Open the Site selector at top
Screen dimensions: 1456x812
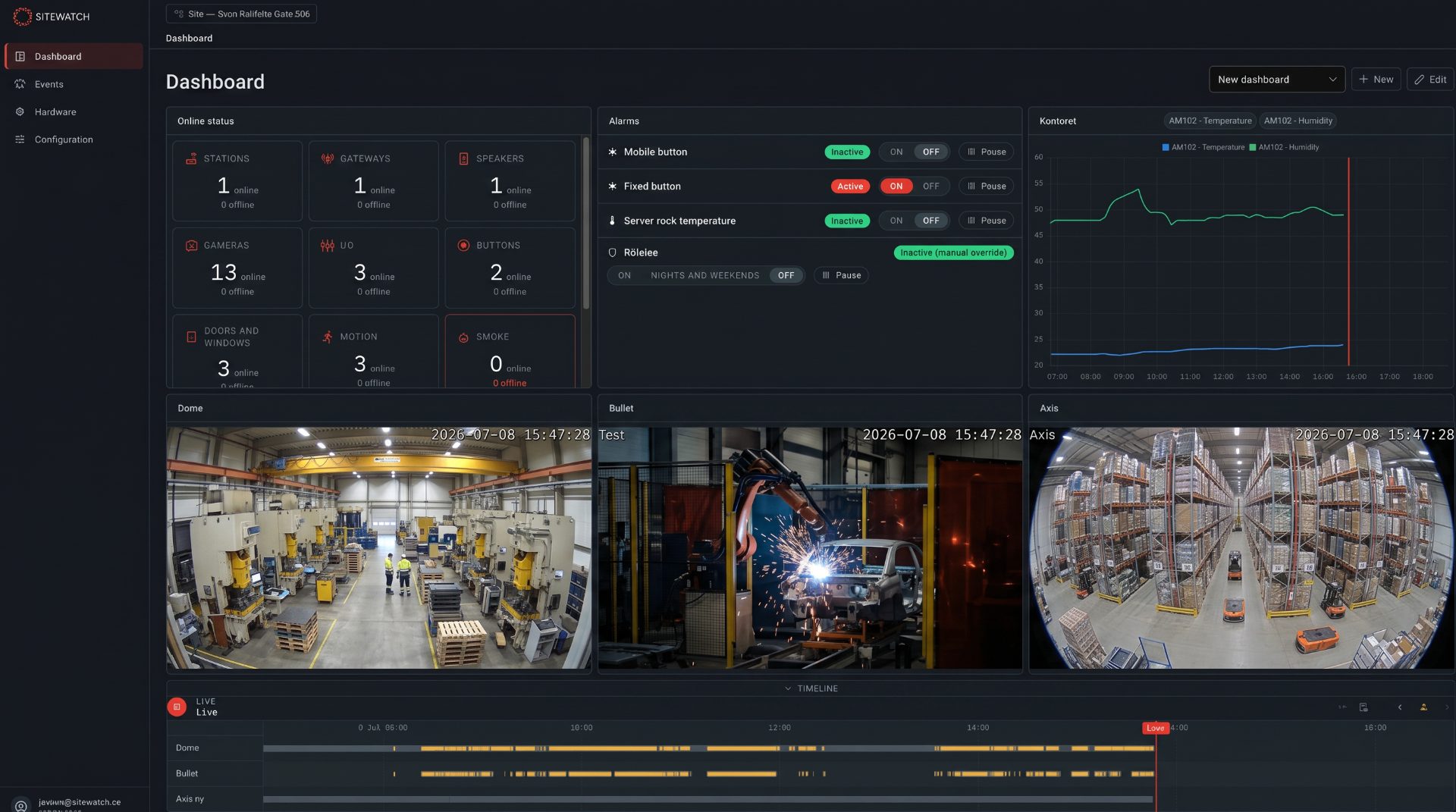coord(241,14)
